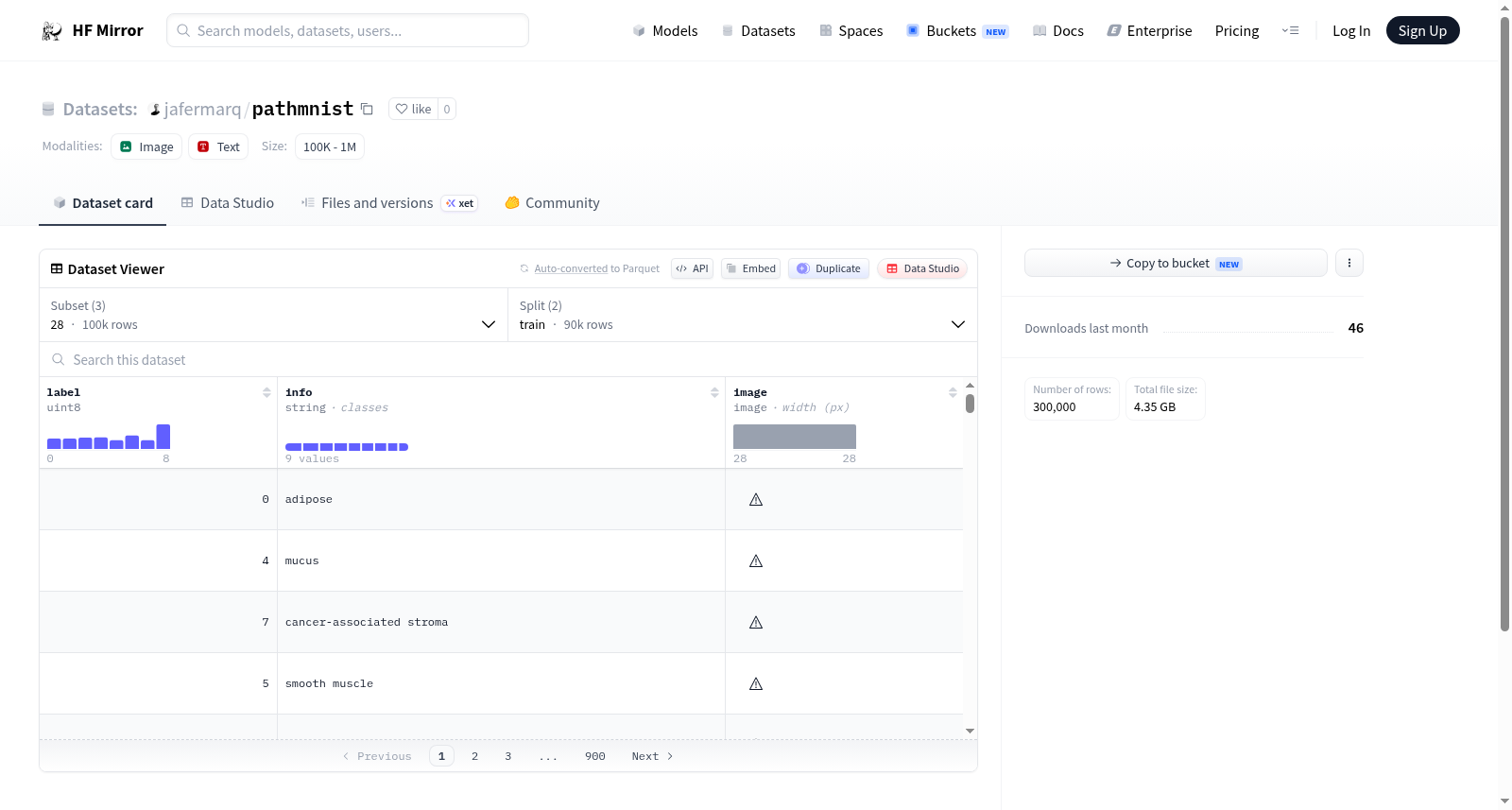The height and width of the screenshot is (810, 1512).
Task: Open Enterprise in top navigation
Action: click(x=1149, y=31)
